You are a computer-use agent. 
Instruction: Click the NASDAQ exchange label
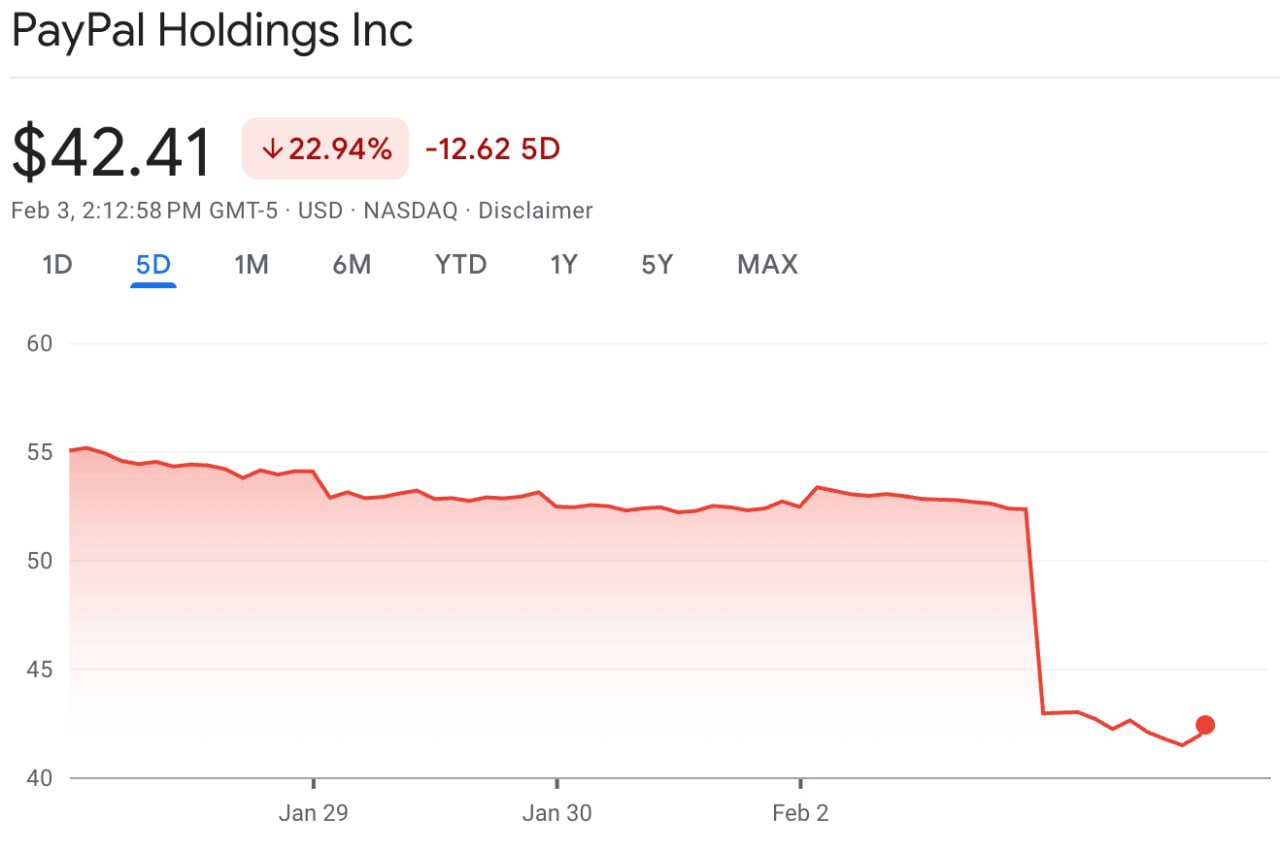[x=410, y=211]
